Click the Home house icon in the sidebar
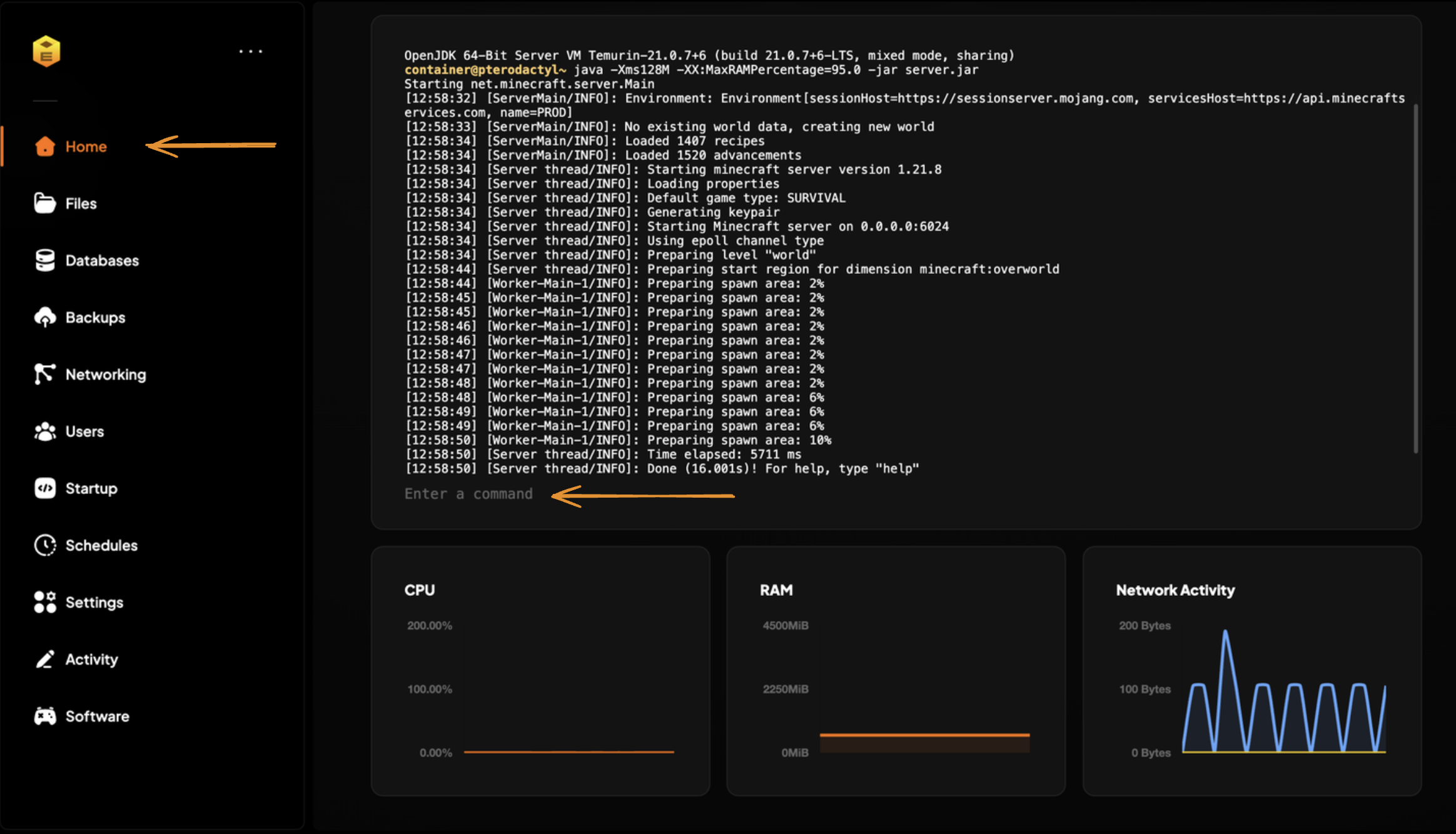 point(45,146)
